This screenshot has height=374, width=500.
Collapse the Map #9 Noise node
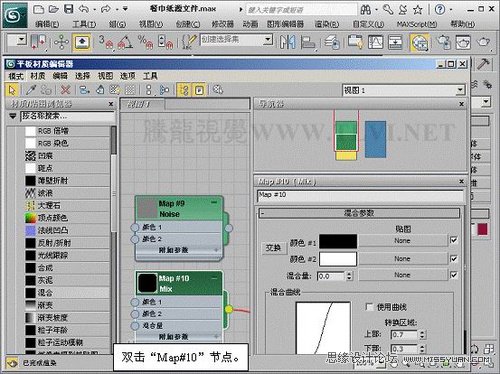tap(214, 203)
